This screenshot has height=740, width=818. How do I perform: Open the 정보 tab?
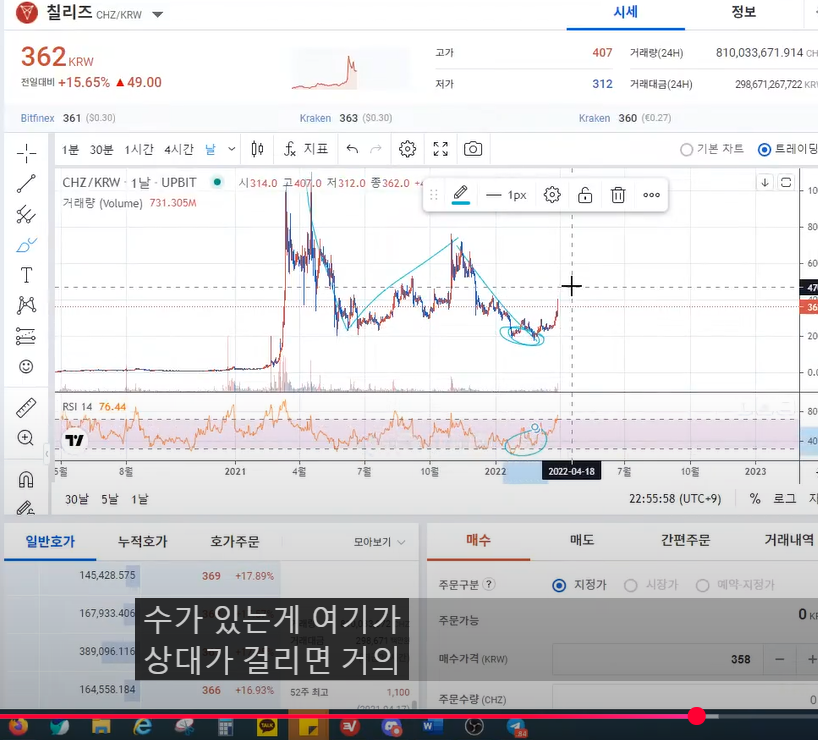[744, 13]
